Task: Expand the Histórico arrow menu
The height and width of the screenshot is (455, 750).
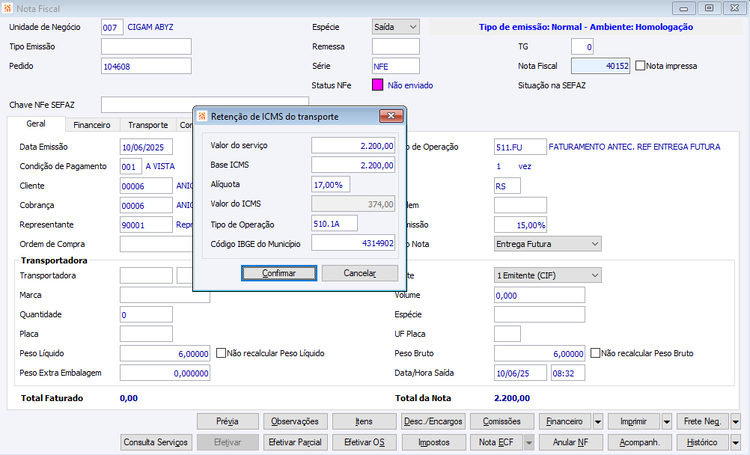Action: coord(736,442)
